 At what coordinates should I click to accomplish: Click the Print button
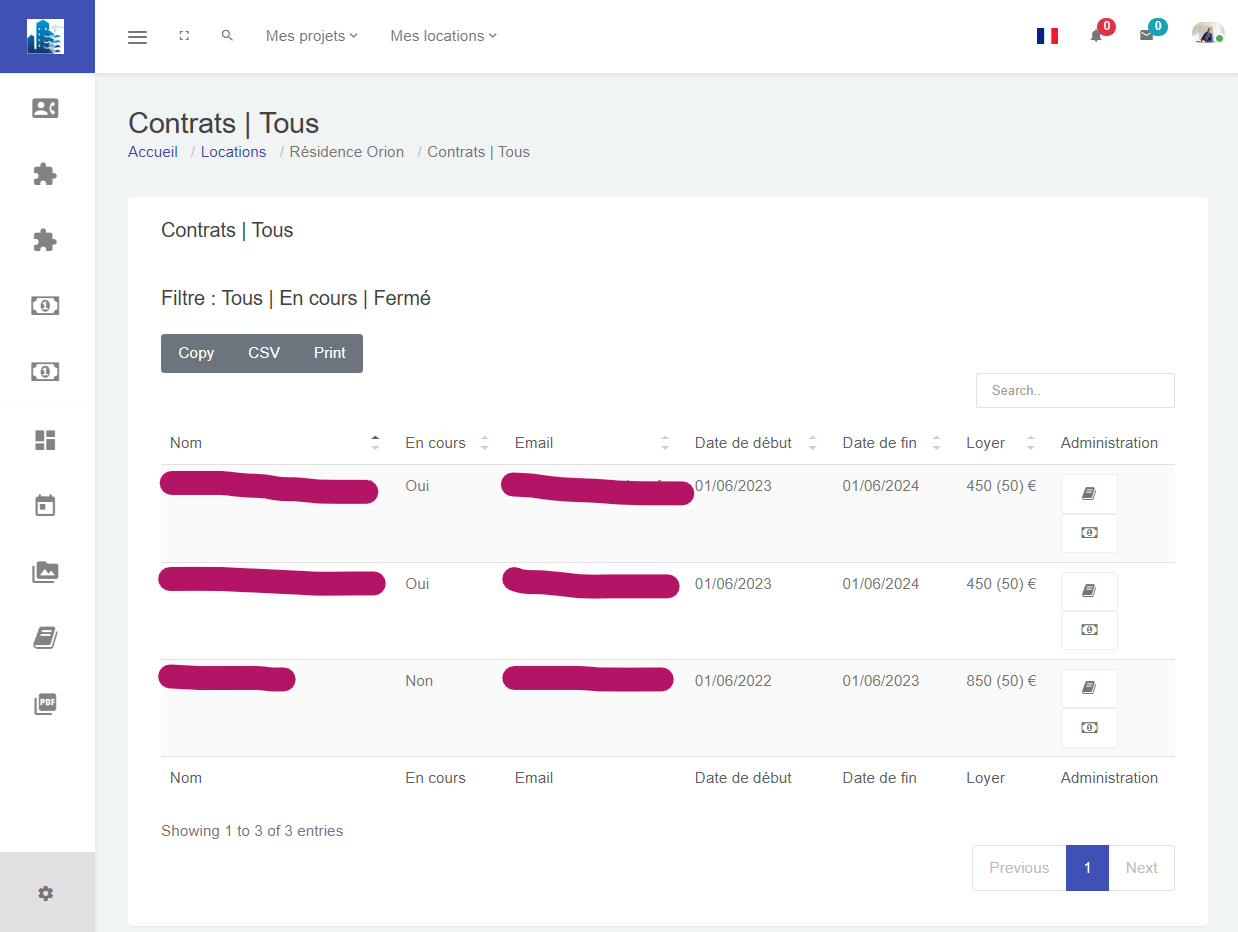[x=329, y=353]
